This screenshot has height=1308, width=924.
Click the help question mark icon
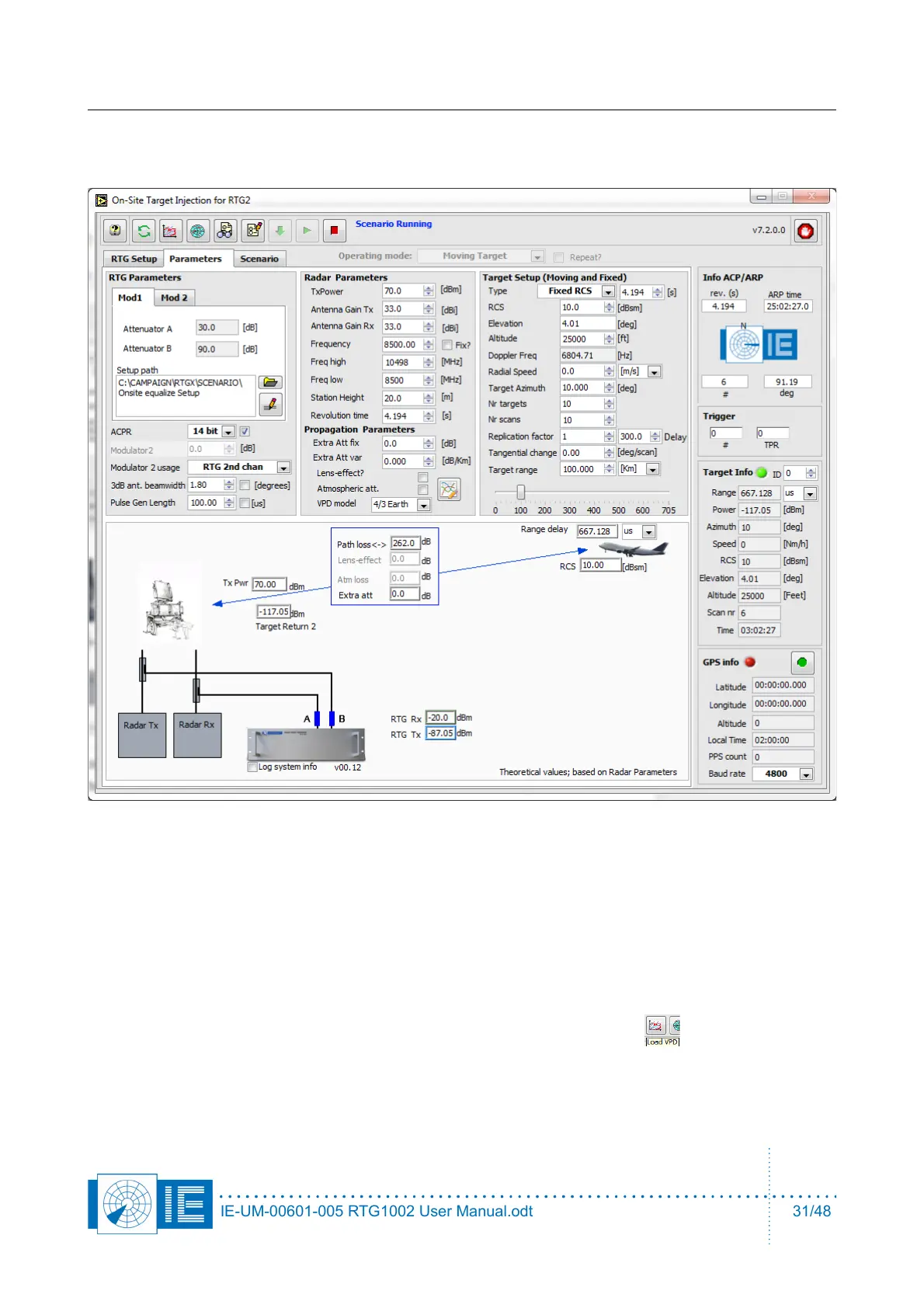pyautogui.click(x=116, y=231)
